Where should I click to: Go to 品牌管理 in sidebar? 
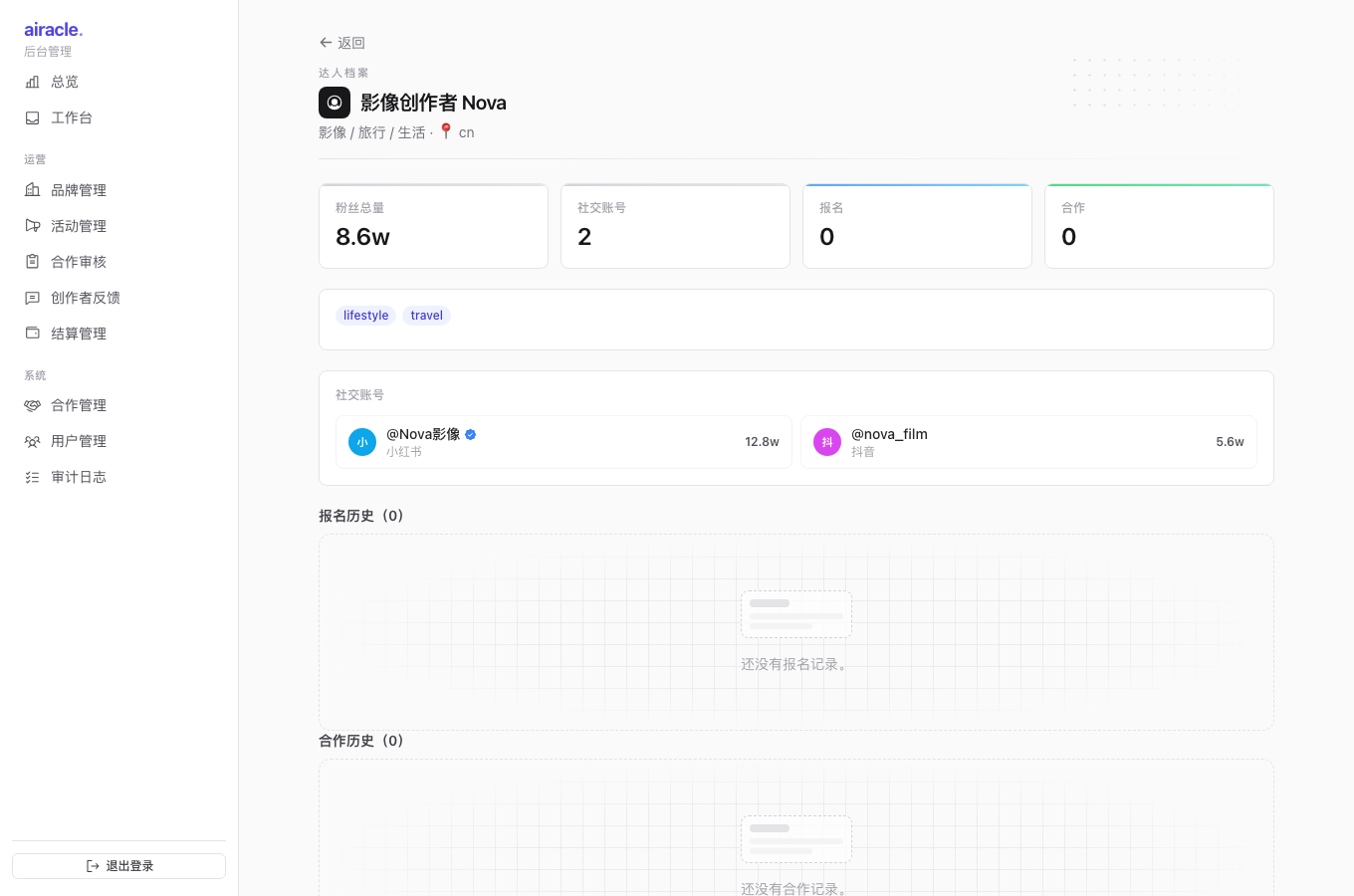click(118, 190)
